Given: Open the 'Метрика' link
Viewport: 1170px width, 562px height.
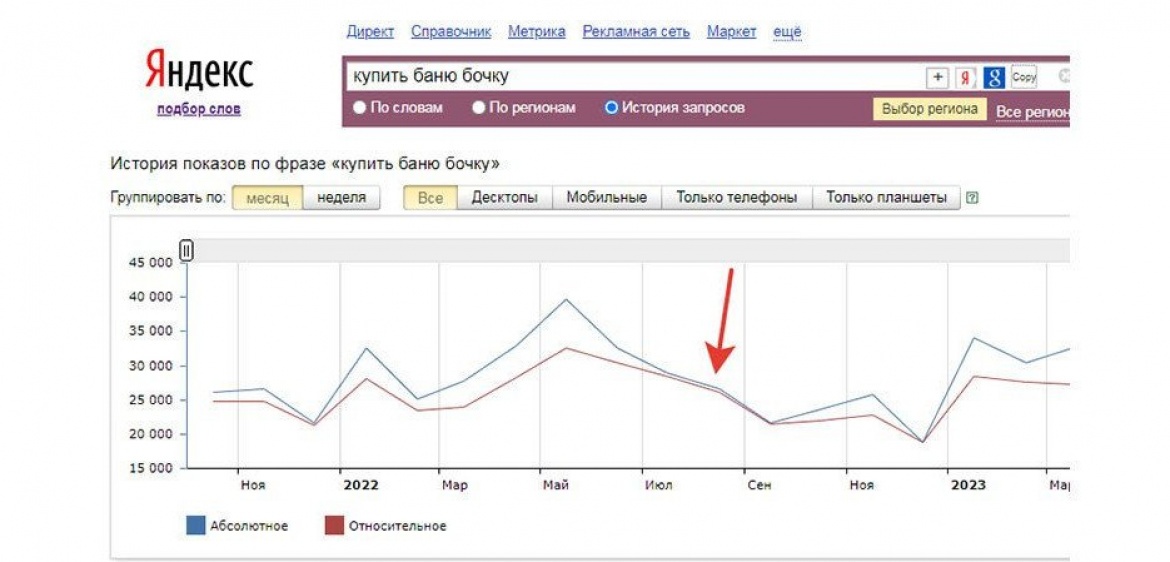Looking at the screenshot, I should pyautogui.click(x=537, y=32).
